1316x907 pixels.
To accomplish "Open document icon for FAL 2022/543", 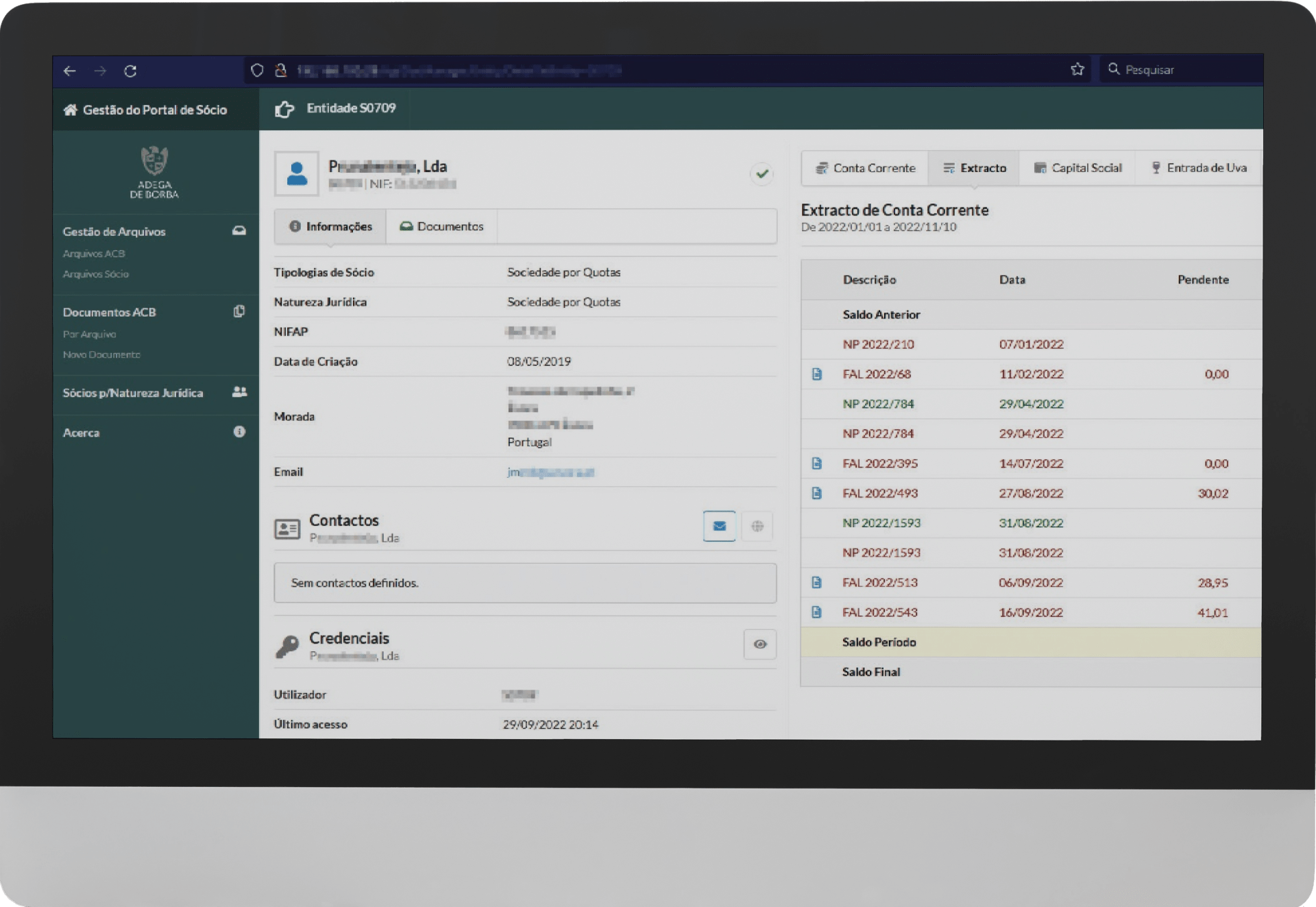I will point(816,612).
